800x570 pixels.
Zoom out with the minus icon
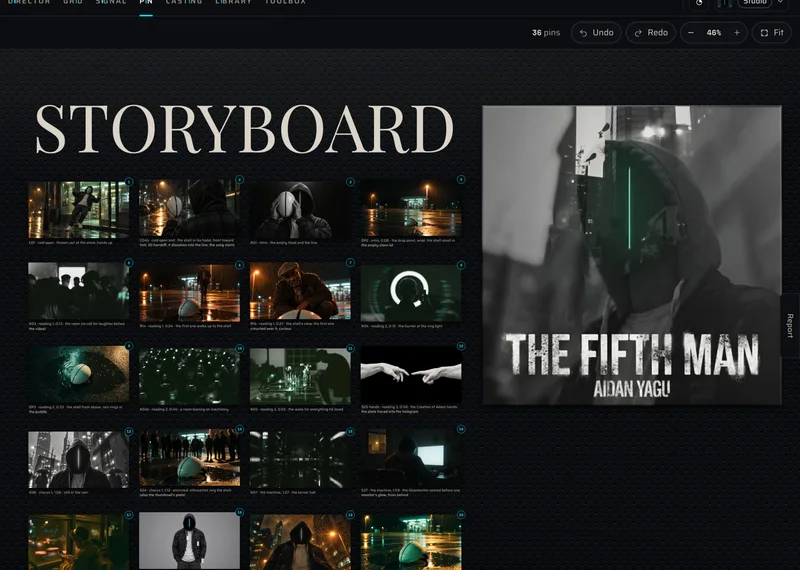click(690, 33)
